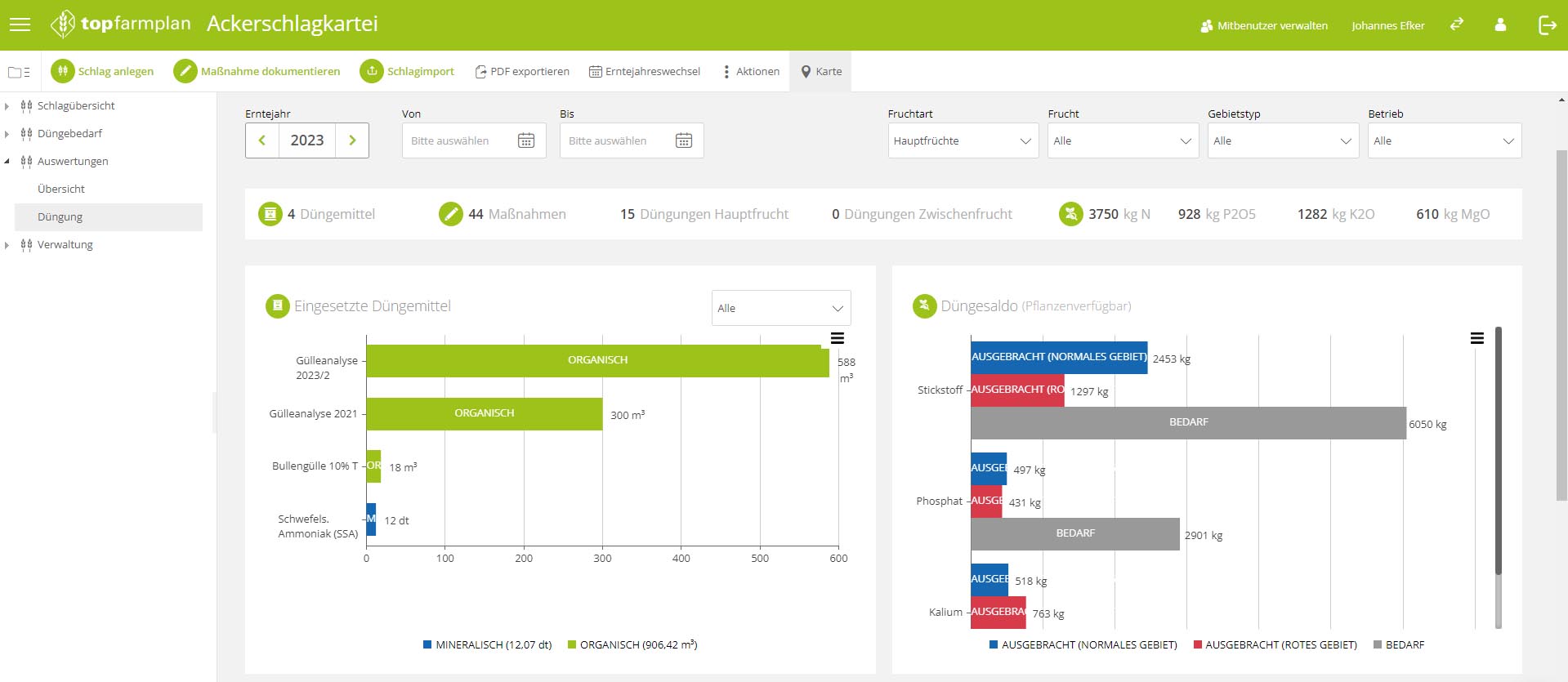Go to next Erntejahr with right arrow

(x=352, y=140)
